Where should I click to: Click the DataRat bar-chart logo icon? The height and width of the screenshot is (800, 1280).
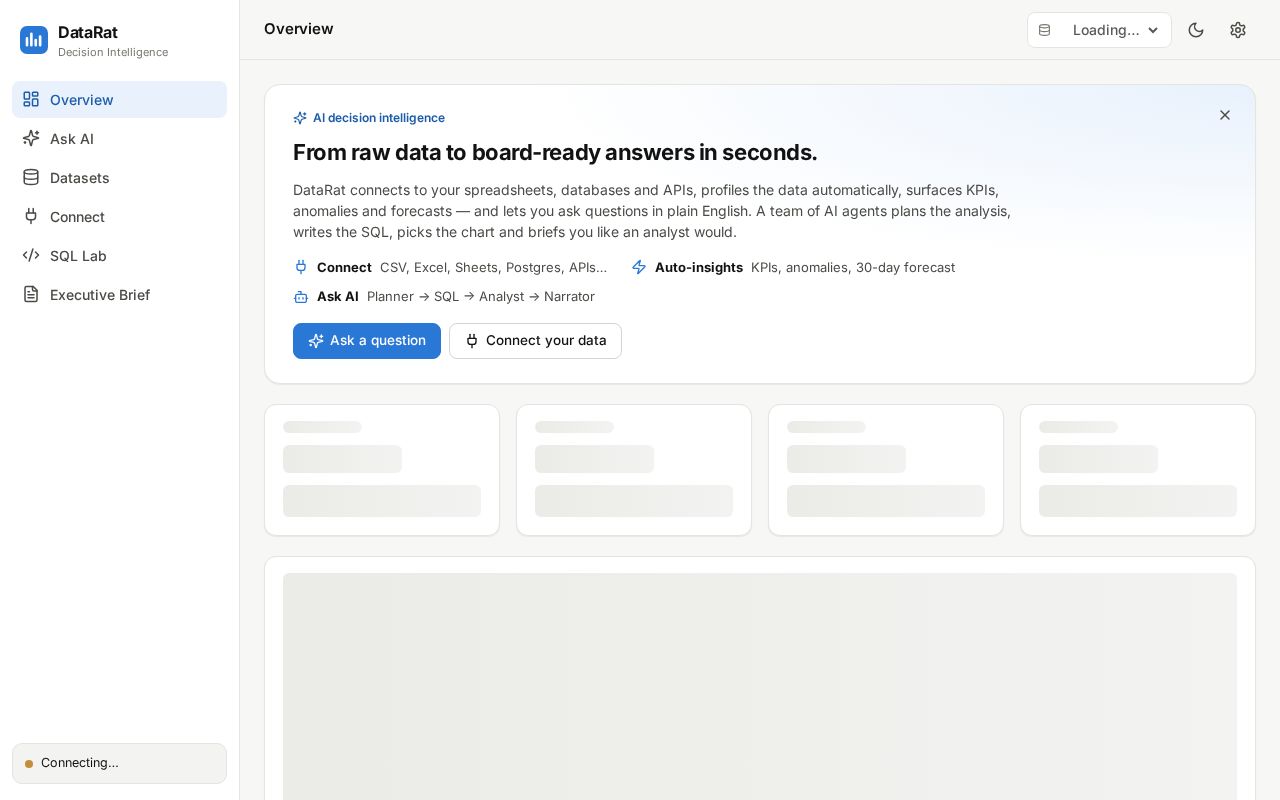coord(34,40)
